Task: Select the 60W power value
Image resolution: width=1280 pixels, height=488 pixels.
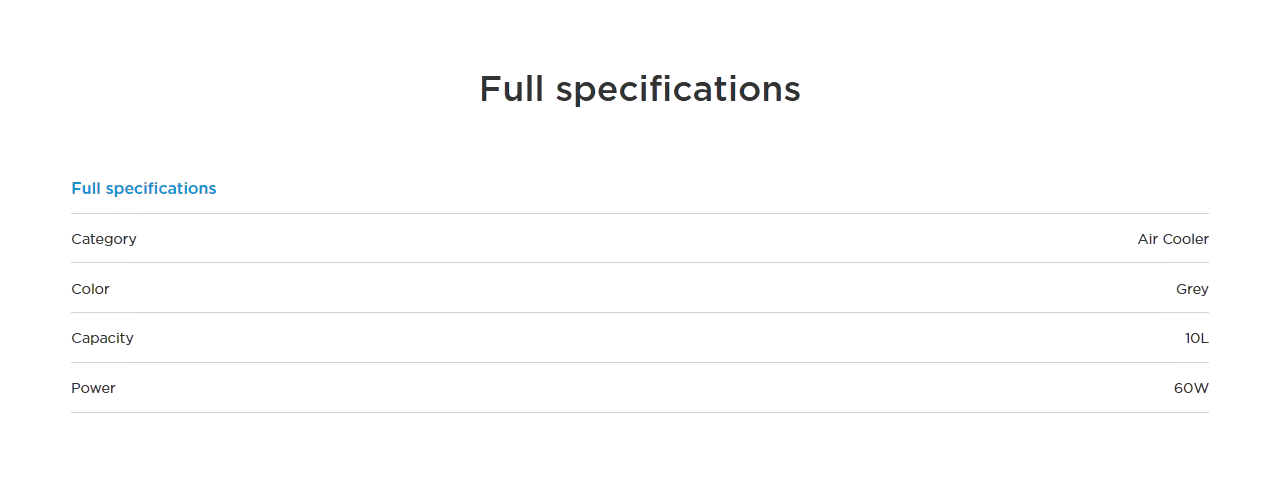Action: tap(1191, 388)
